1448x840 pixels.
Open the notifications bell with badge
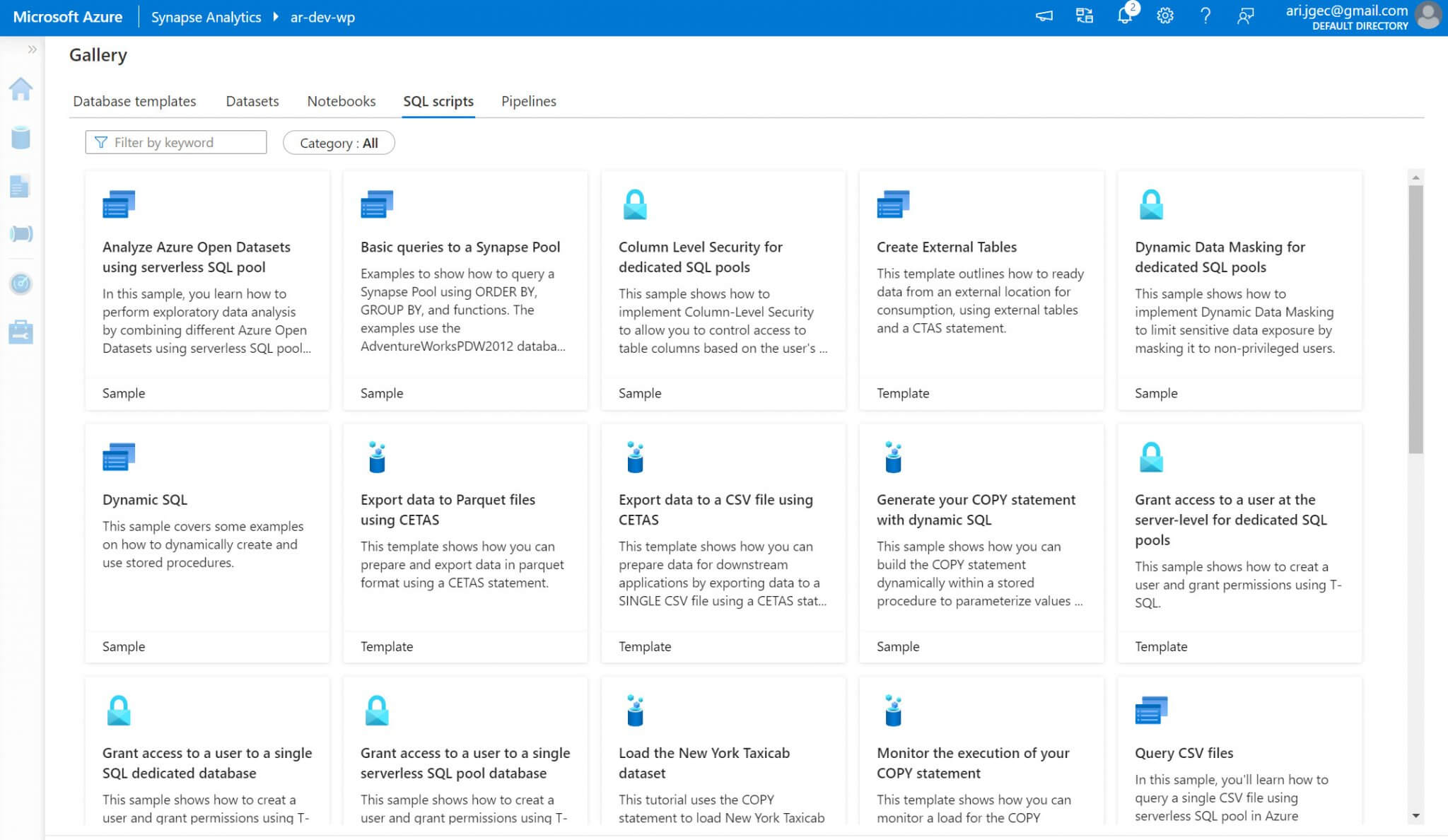point(1124,16)
